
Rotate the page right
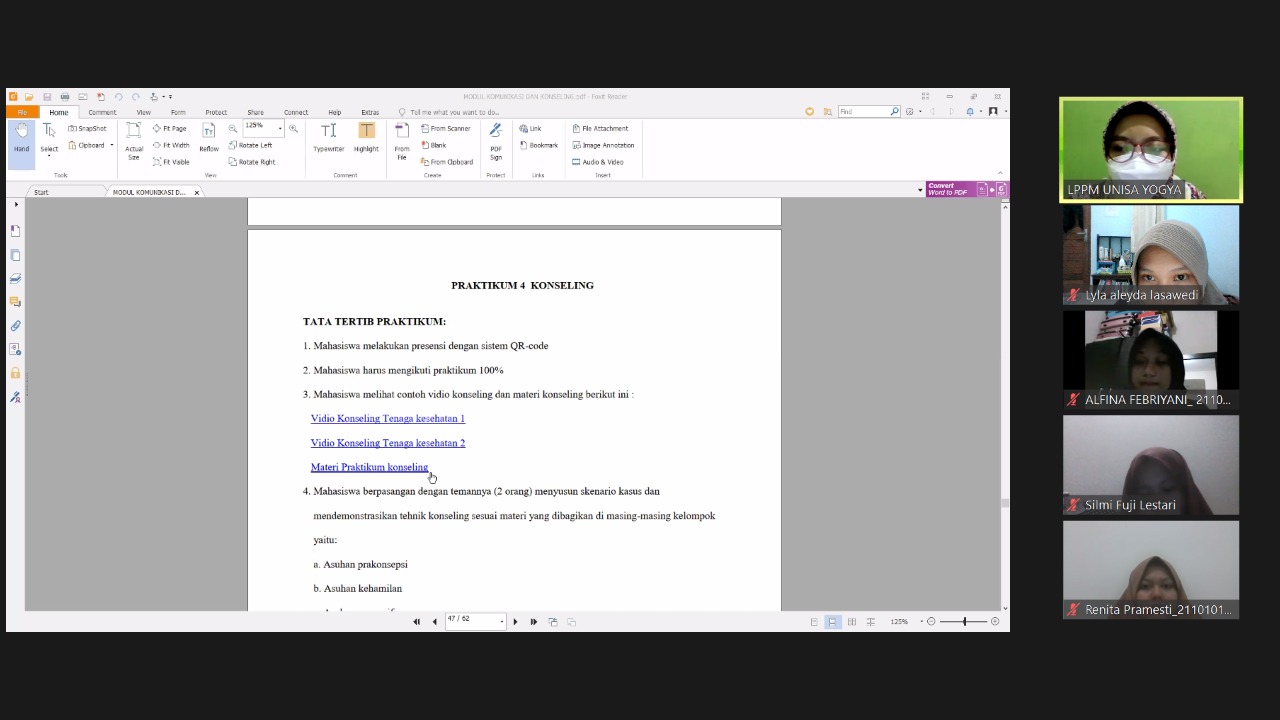point(252,161)
